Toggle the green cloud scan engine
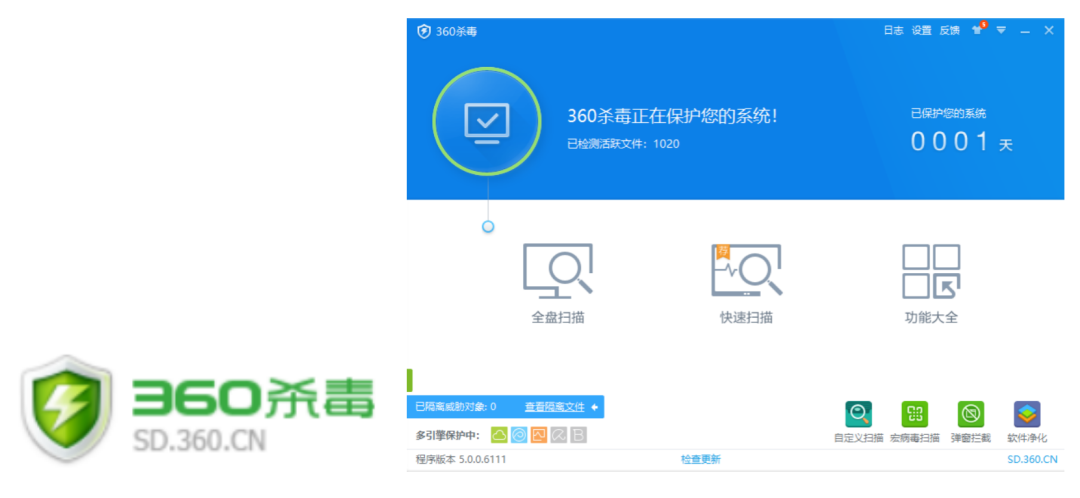This screenshot has height=498, width=1080. 499,435
